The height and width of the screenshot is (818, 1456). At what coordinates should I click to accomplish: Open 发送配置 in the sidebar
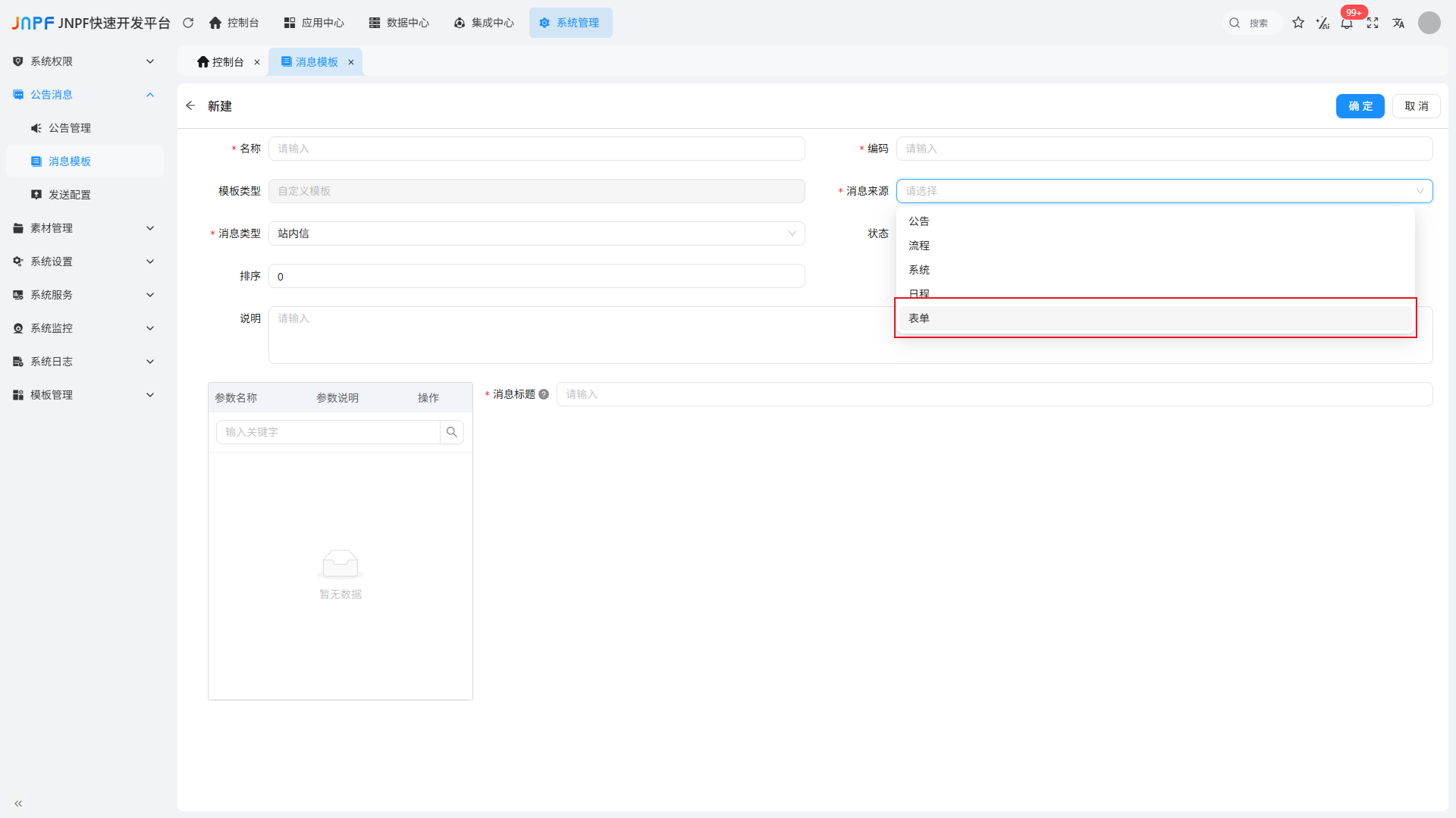click(70, 195)
